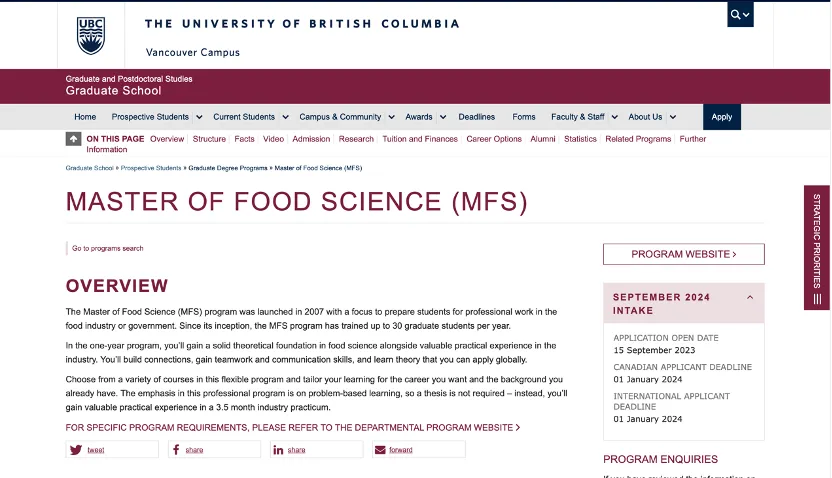Open the Deadlines menu item
The image size is (832, 478).
click(476, 117)
